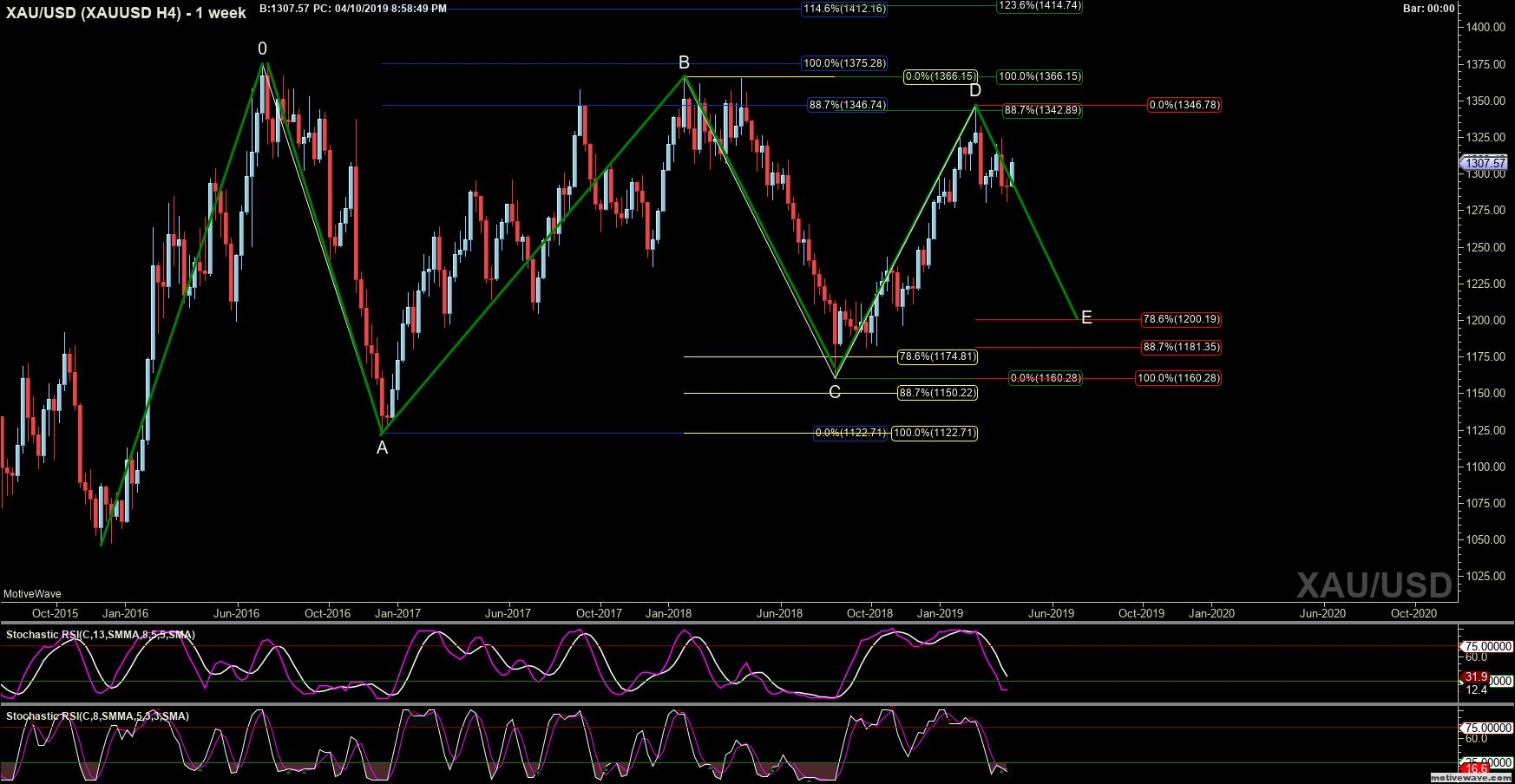Screen dimensions: 1515x784
Task: Click the 100.0%(1375.28) retracement label
Action: pyautogui.click(x=844, y=63)
